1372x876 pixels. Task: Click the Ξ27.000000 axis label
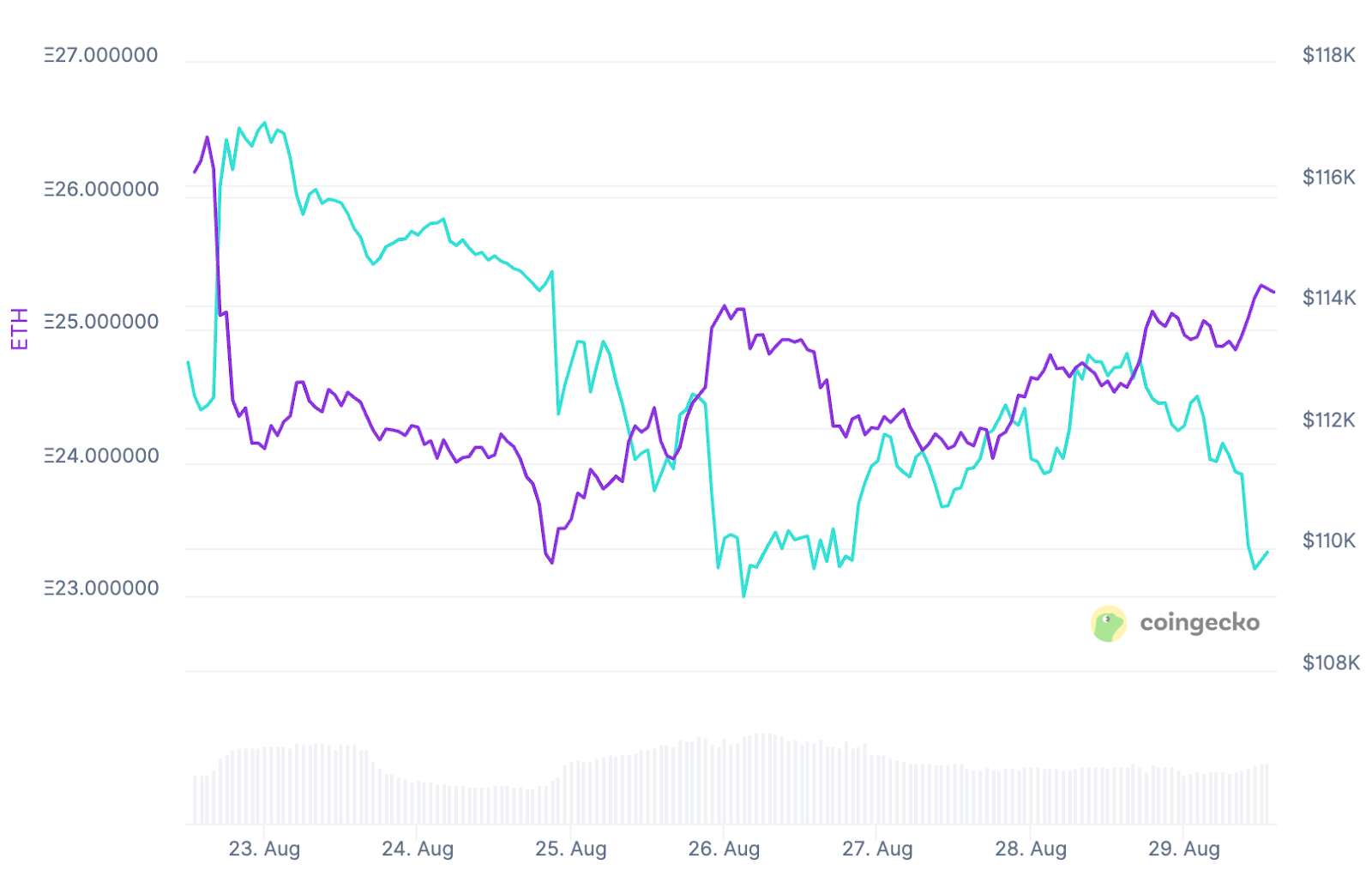click(x=101, y=55)
